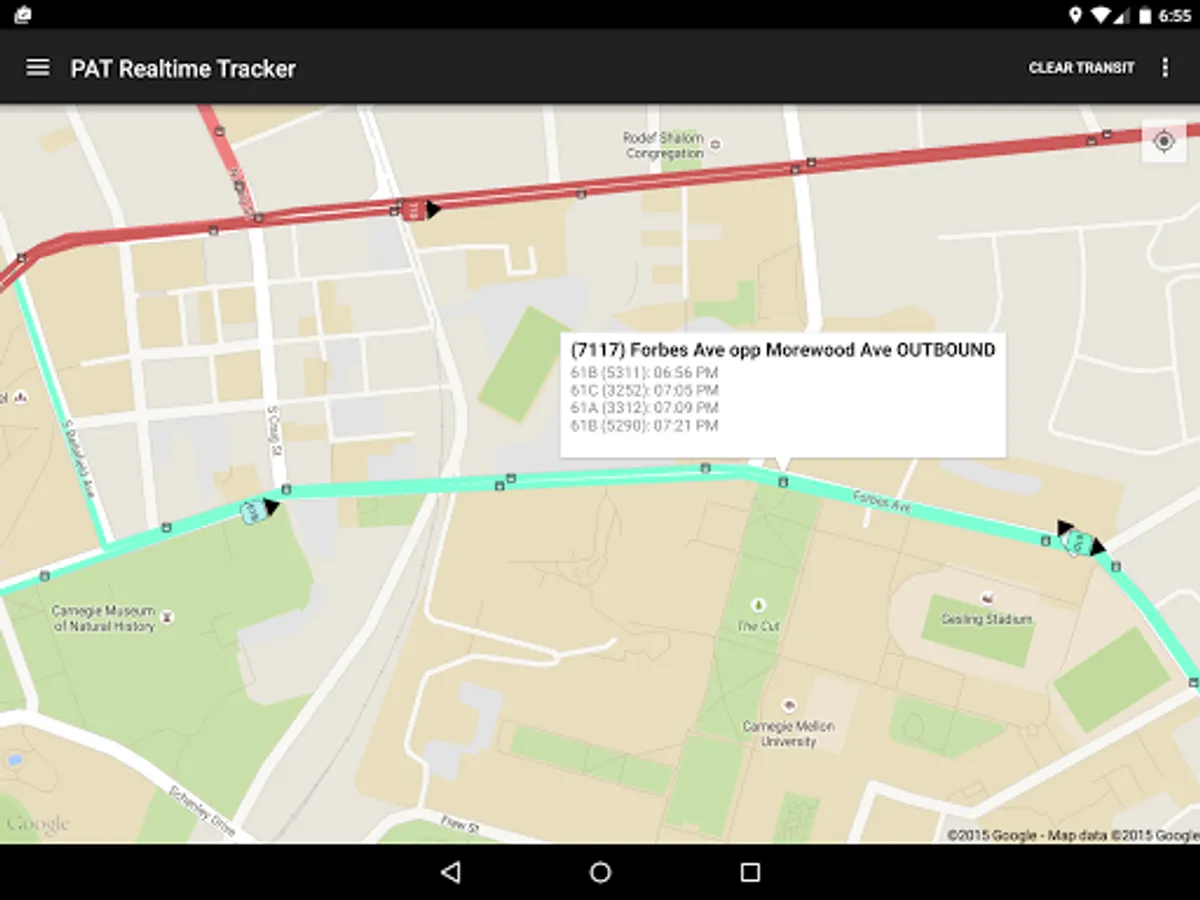This screenshot has height=900, width=1200.
Task: Click the bus stop marker under the info window pointer
Action: (x=783, y=482)
